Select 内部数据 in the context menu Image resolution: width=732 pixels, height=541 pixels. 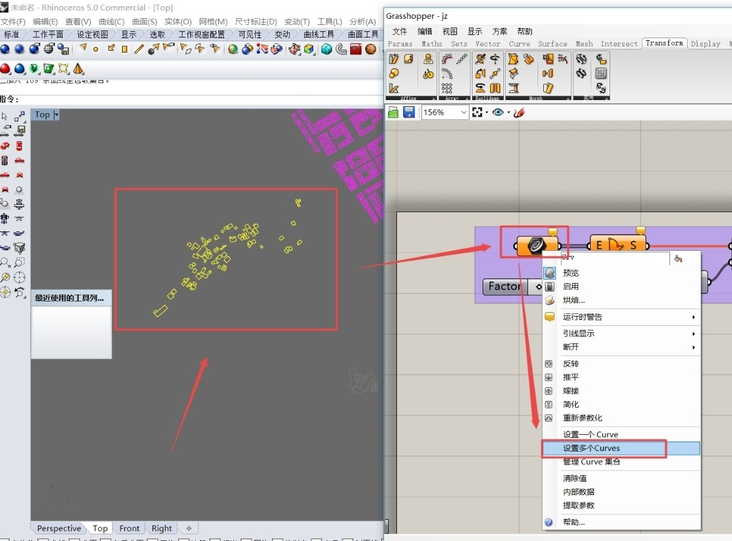coord(622,492)
